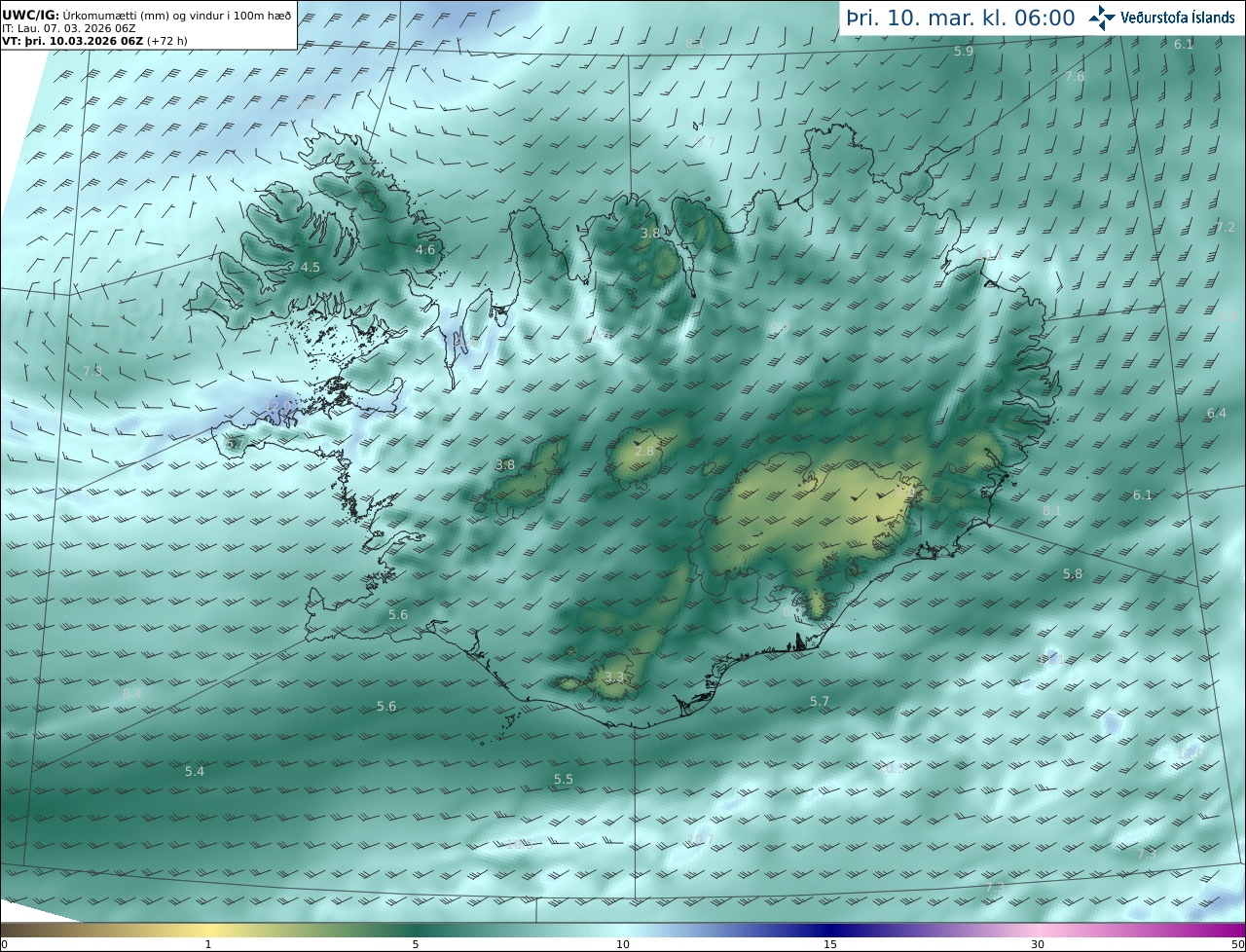Viewport: 1246px width, 952px height.
Task: Click the colorbar tick label 5
Action: tap(416, 944)
